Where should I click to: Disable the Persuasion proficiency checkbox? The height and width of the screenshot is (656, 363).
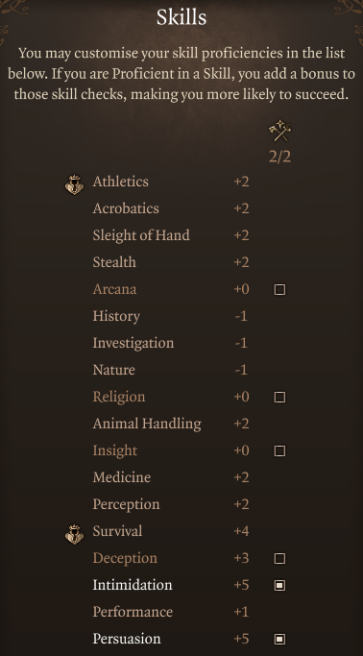tap(280, 639)
